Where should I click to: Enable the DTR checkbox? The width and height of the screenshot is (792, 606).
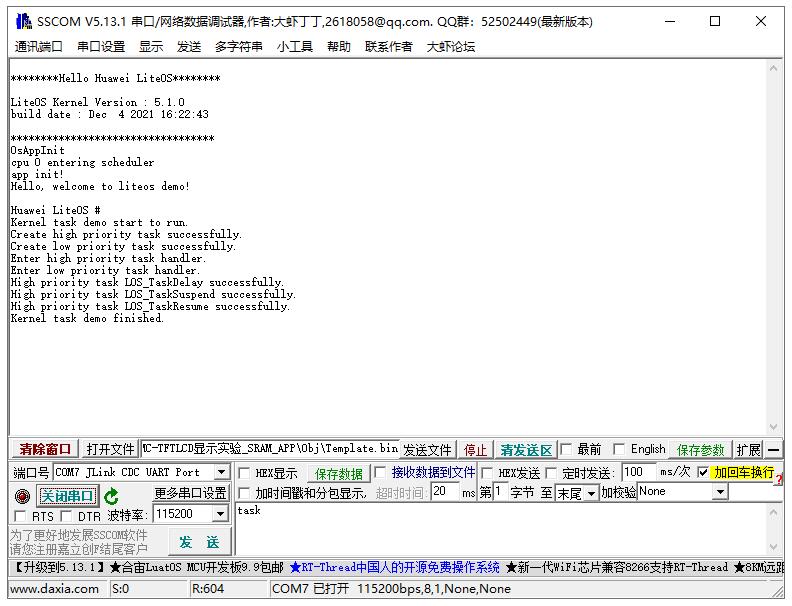click(x=66, y=516)
